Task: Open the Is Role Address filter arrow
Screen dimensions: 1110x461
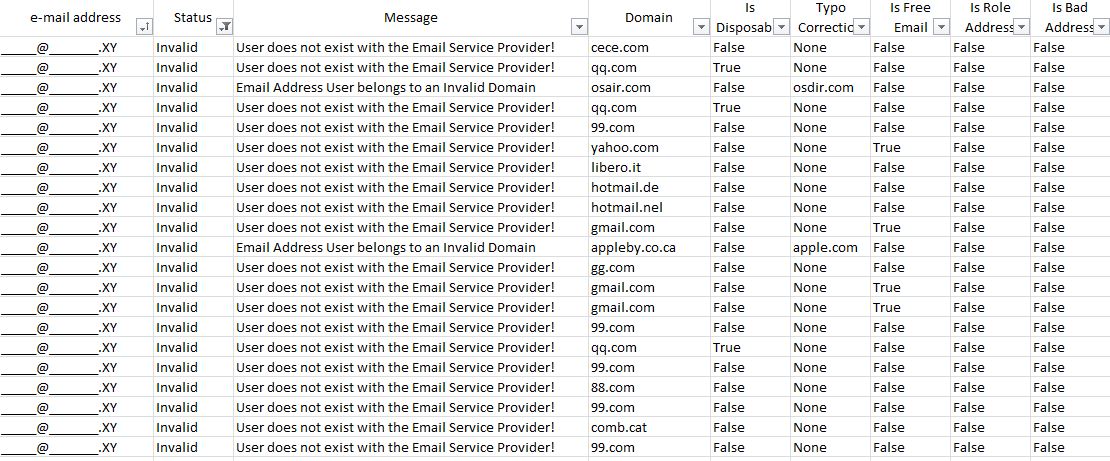Action: pos(1022,27)
